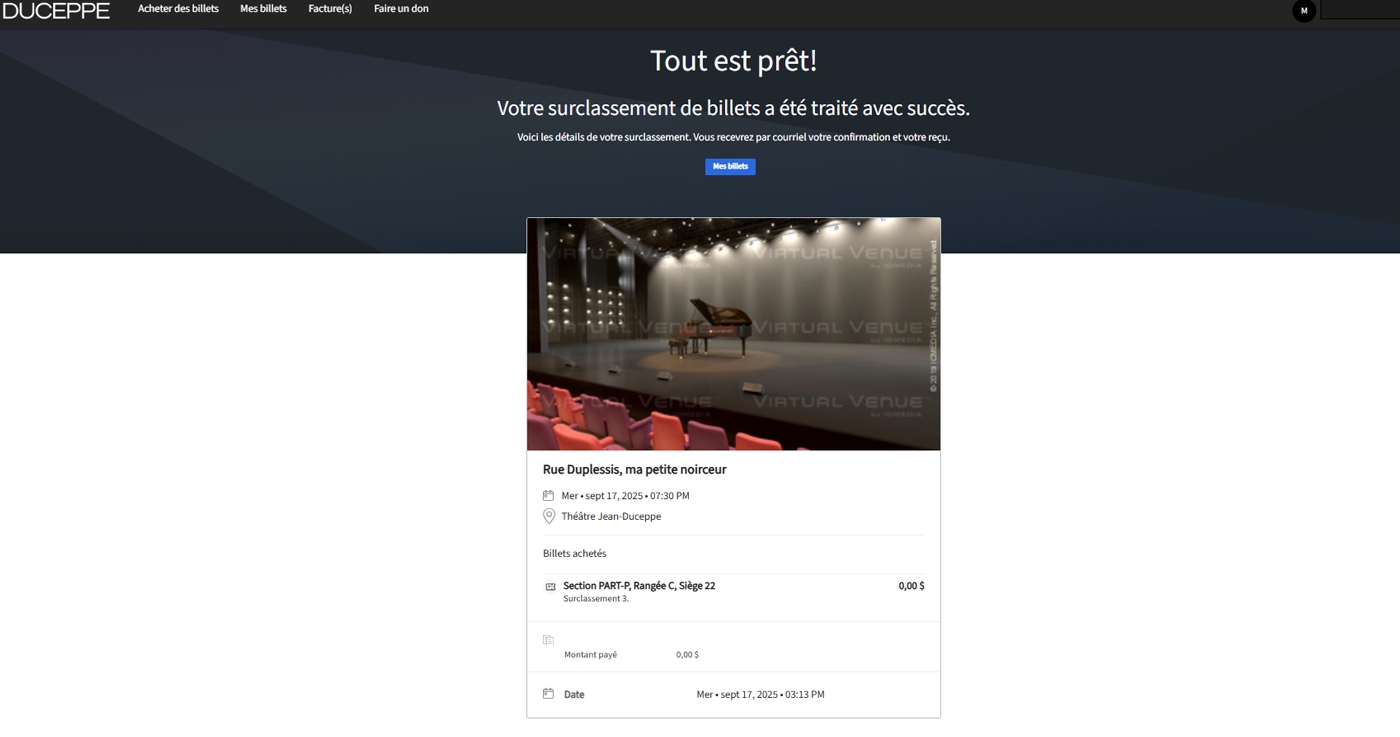Viewport: 1400px width, 737px height.
Task: Click the DUCEPPE logo
Action: coord(57,10)
